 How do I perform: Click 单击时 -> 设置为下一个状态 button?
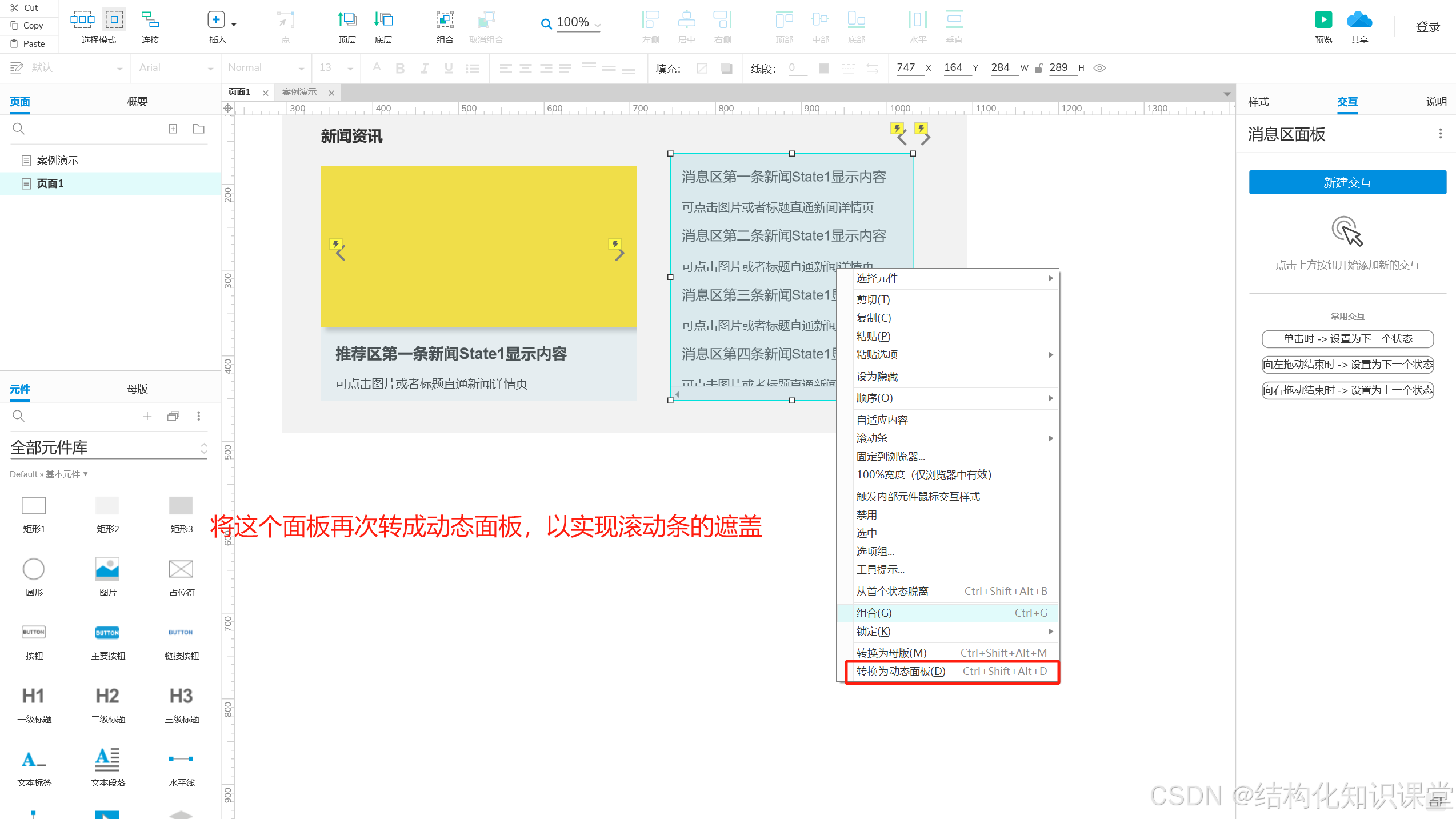click(x=1347, y=339)
